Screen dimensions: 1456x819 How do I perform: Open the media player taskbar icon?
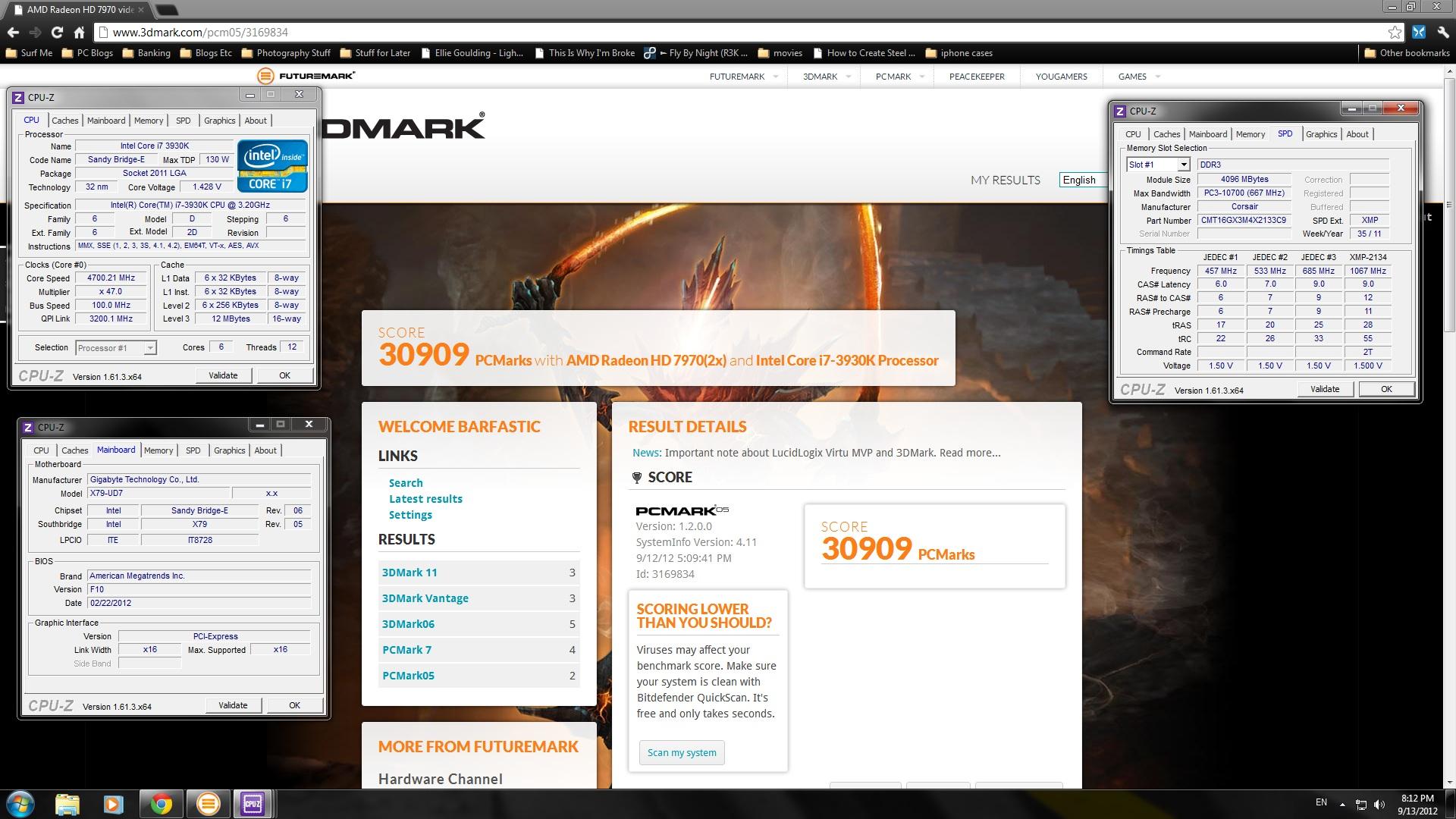[x=114, y=804]
